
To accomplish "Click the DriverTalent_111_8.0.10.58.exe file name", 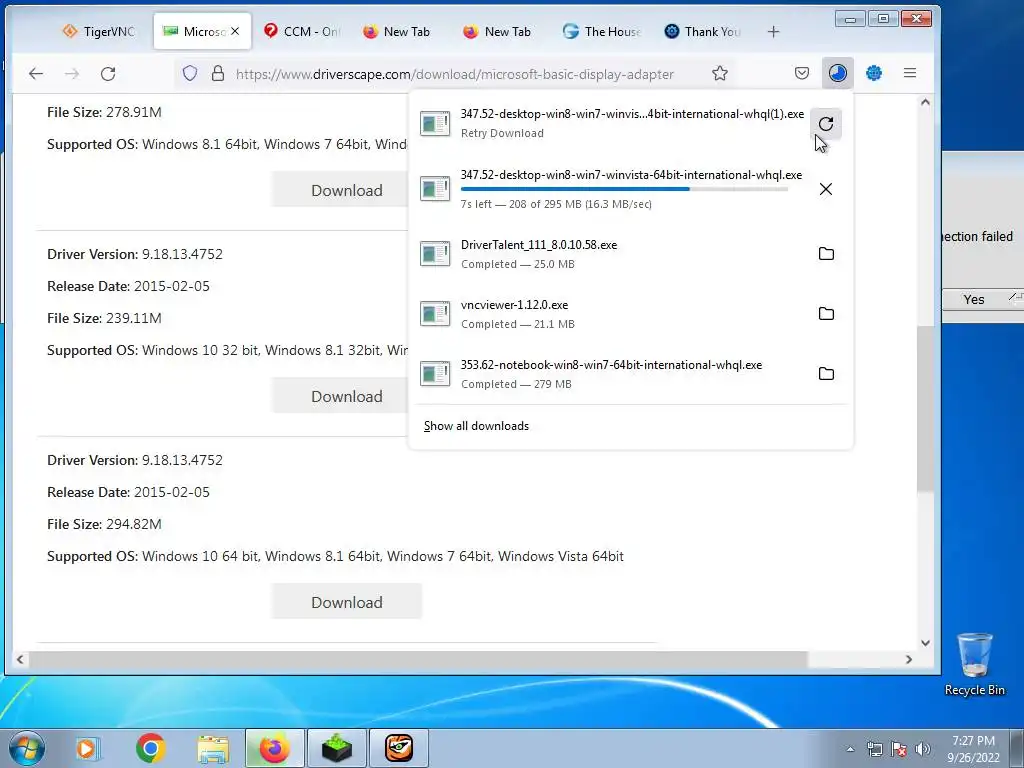I will click(539, 245).
